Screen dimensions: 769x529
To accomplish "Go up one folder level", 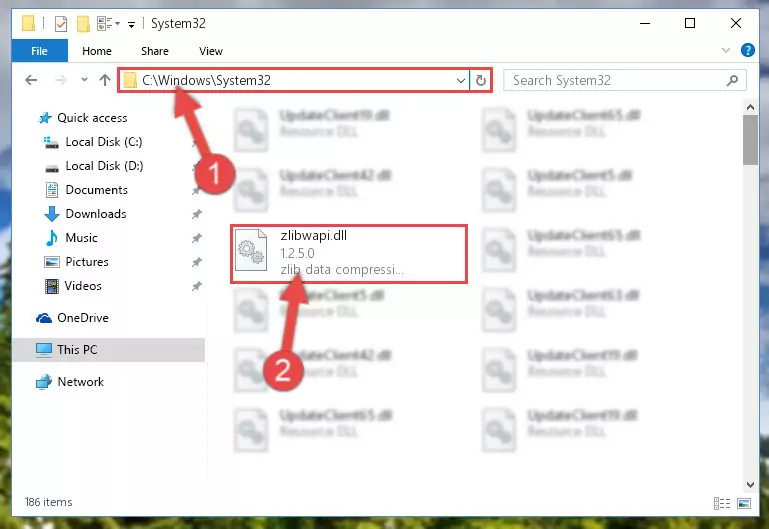I will tap(104, 80).
